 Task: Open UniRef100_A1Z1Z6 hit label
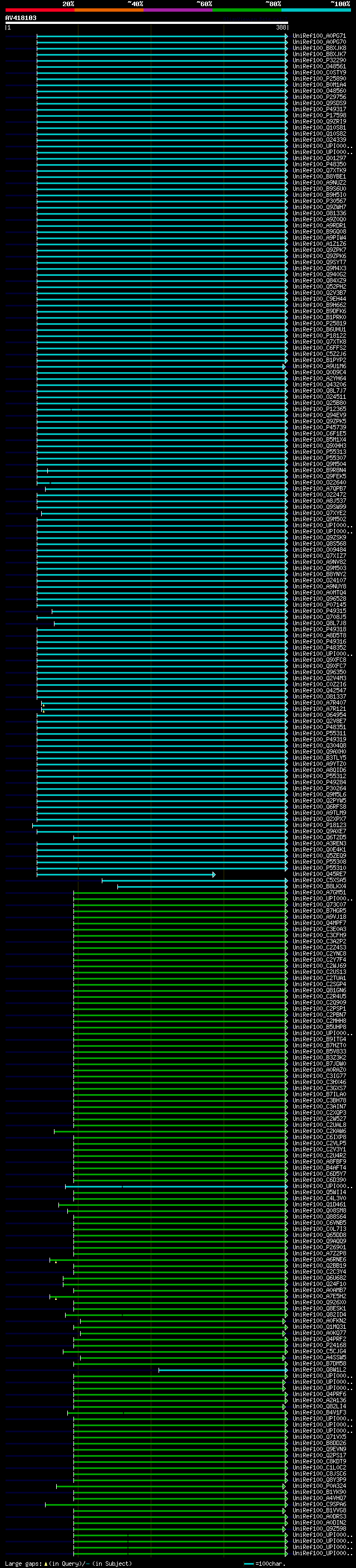[319, 244]
